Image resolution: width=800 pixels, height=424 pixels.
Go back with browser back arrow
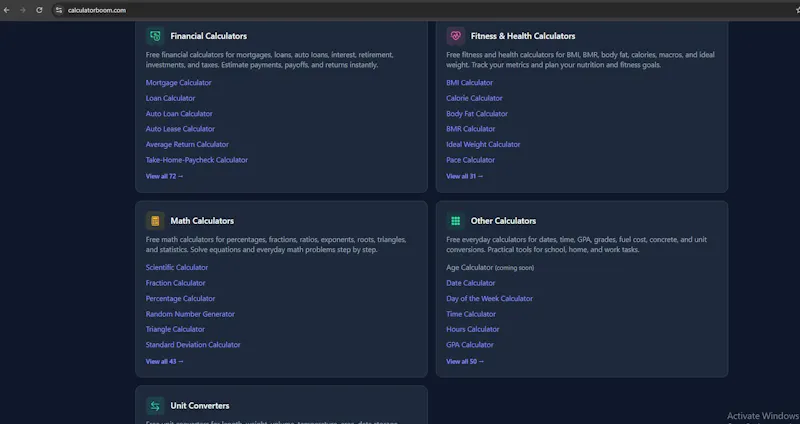pyautogui.click(x=7, y=10)
